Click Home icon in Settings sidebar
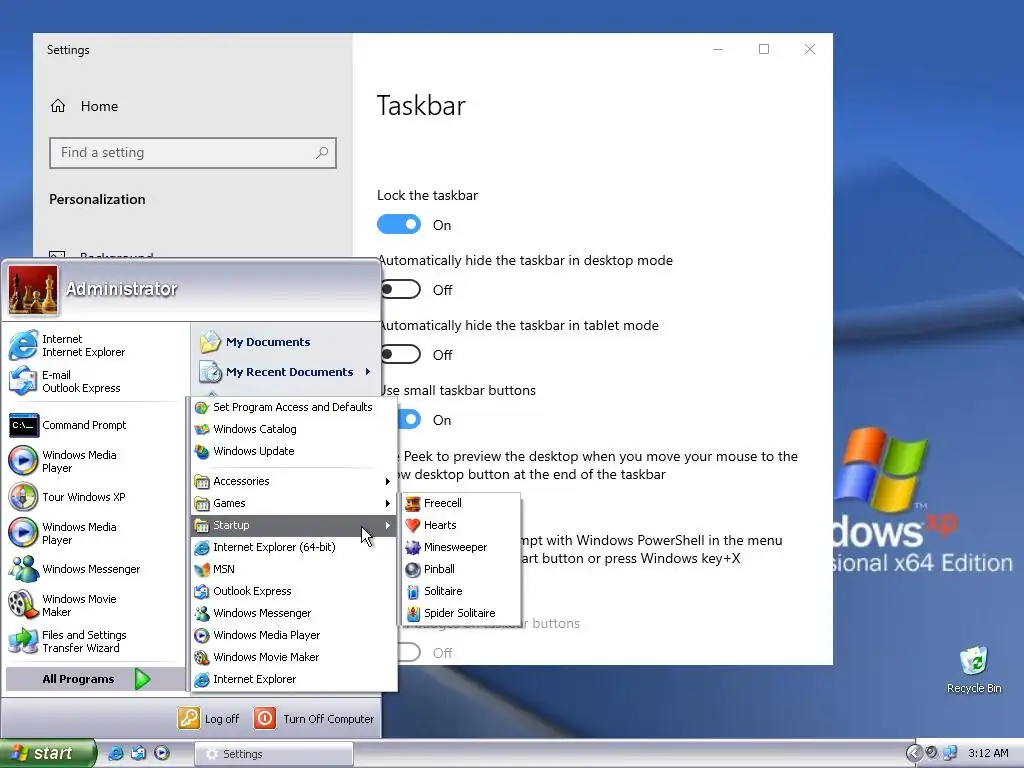The height and width of the screenshot is (768, 1024). click(58, 106)
